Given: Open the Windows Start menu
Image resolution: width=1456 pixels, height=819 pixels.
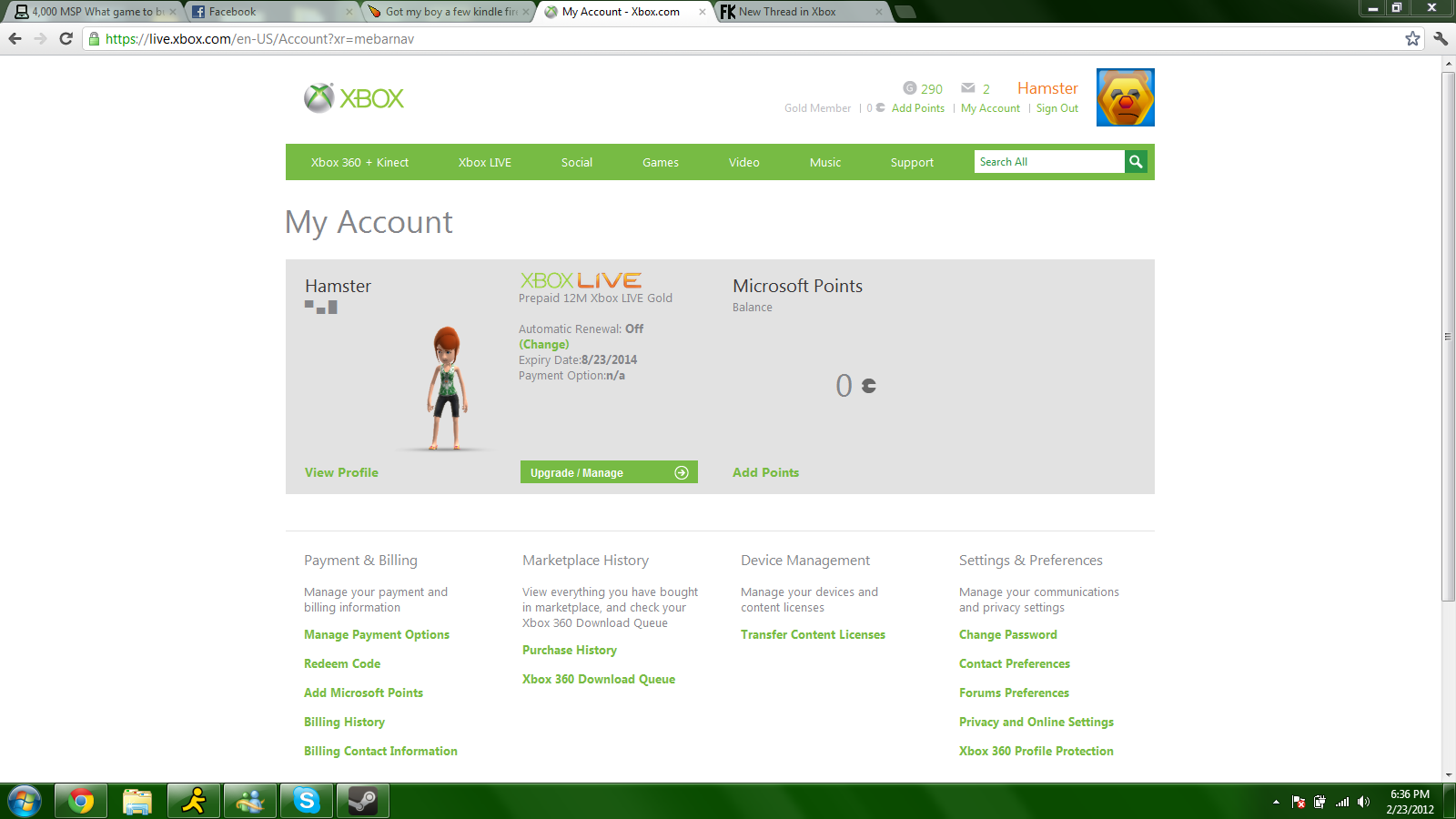Looking at the screenshot, I should pos(25,802).
